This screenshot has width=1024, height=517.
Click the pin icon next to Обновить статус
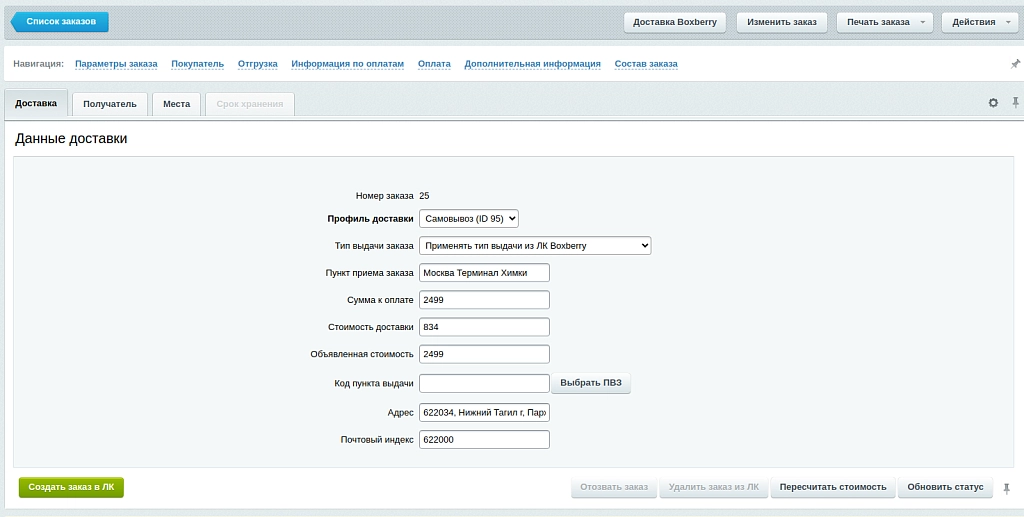point(1006,488)
